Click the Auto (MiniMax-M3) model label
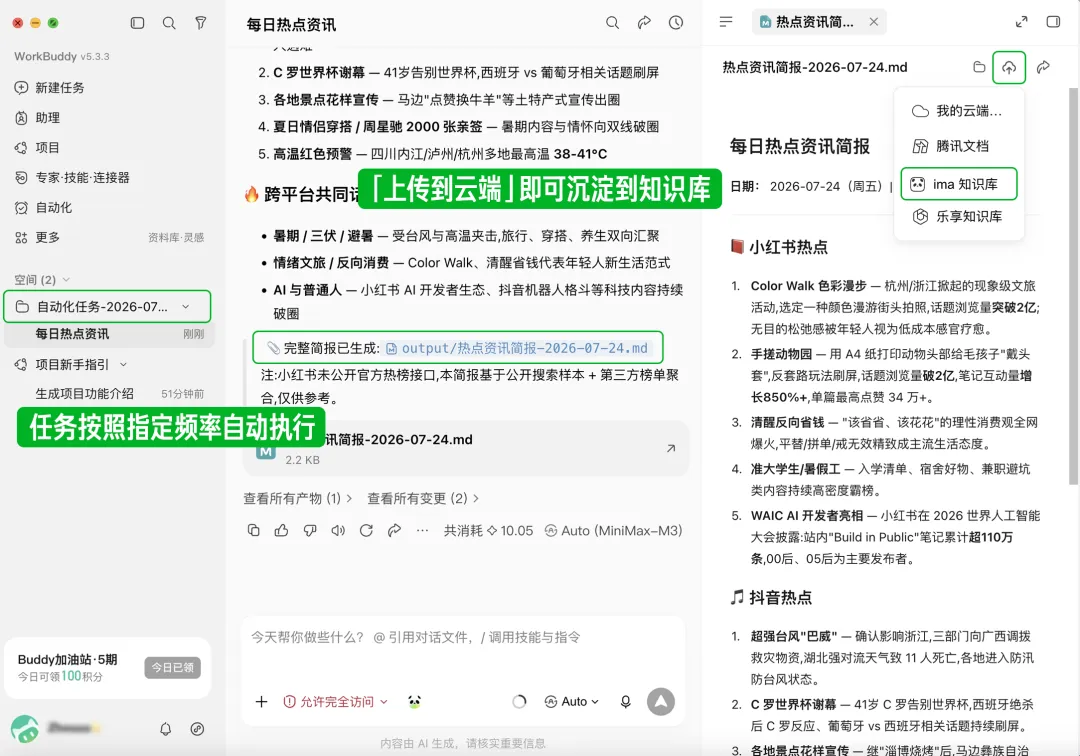 [x=613, y=530]
